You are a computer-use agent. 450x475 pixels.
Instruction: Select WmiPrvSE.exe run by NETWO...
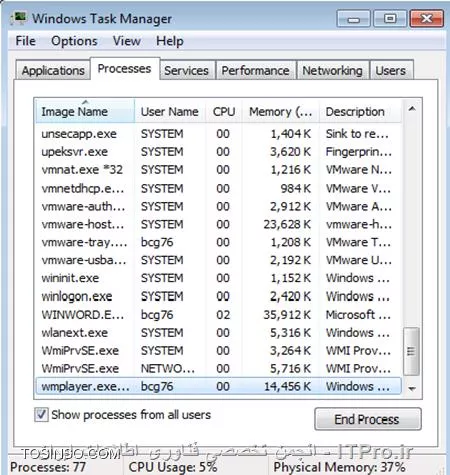[218, 369]
